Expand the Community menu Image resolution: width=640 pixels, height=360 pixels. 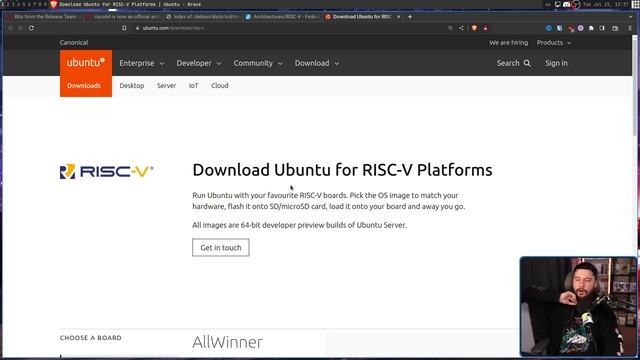258,63
